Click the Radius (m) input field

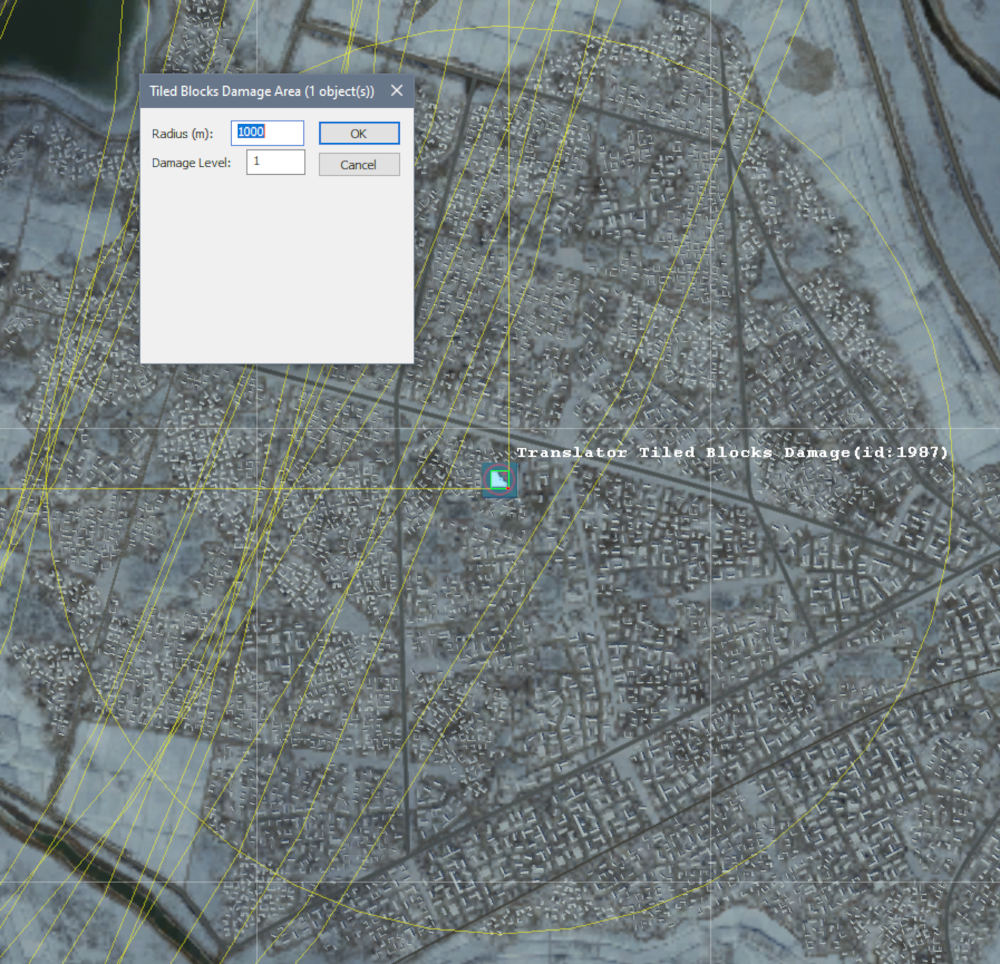tap(267, 133)
